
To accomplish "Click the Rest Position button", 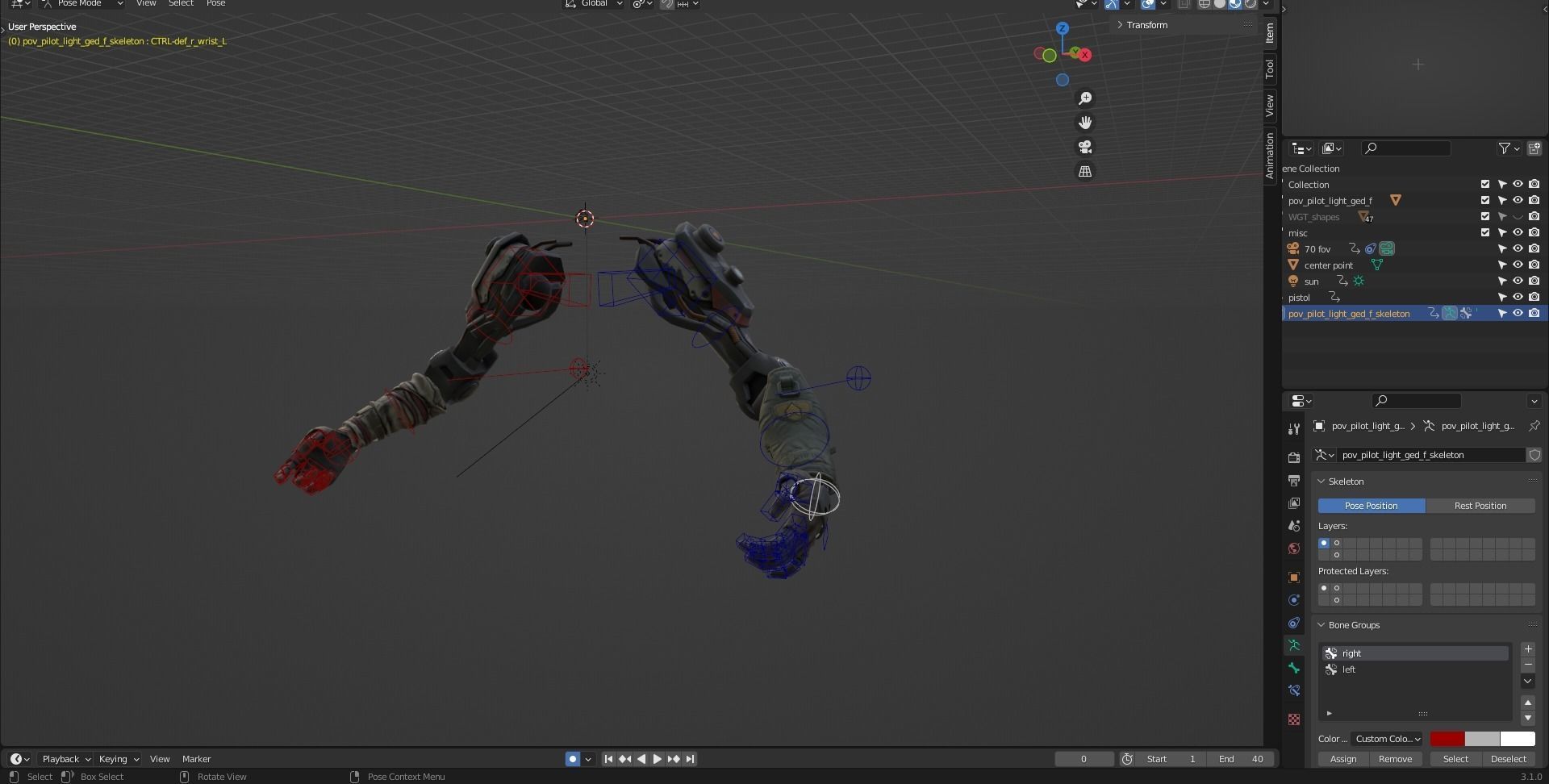I will point(1480,506).
